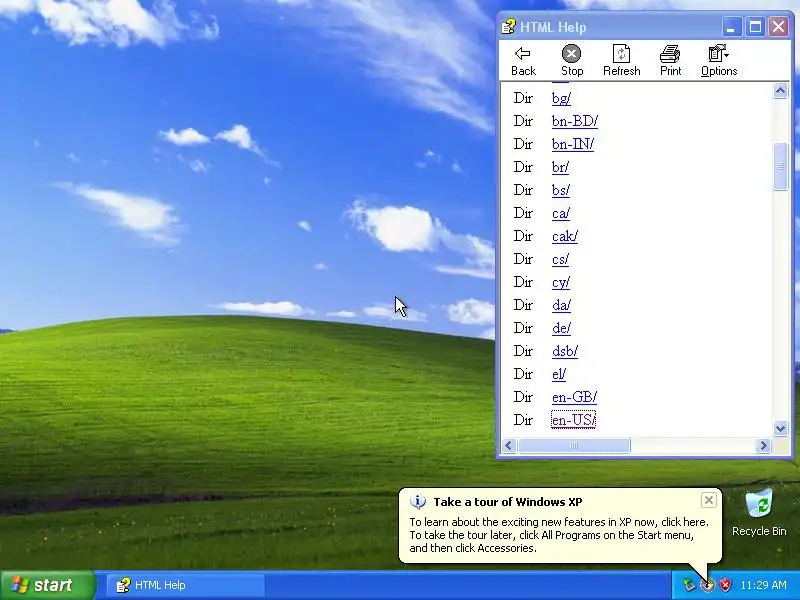800x600 pixels.
Task: Click the tour balloon message text
Action: tap(559, 535)
